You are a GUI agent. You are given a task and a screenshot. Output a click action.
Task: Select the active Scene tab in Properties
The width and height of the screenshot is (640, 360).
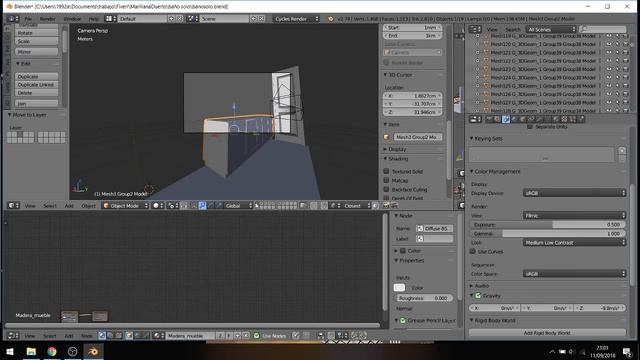click(x=506, y=119)
